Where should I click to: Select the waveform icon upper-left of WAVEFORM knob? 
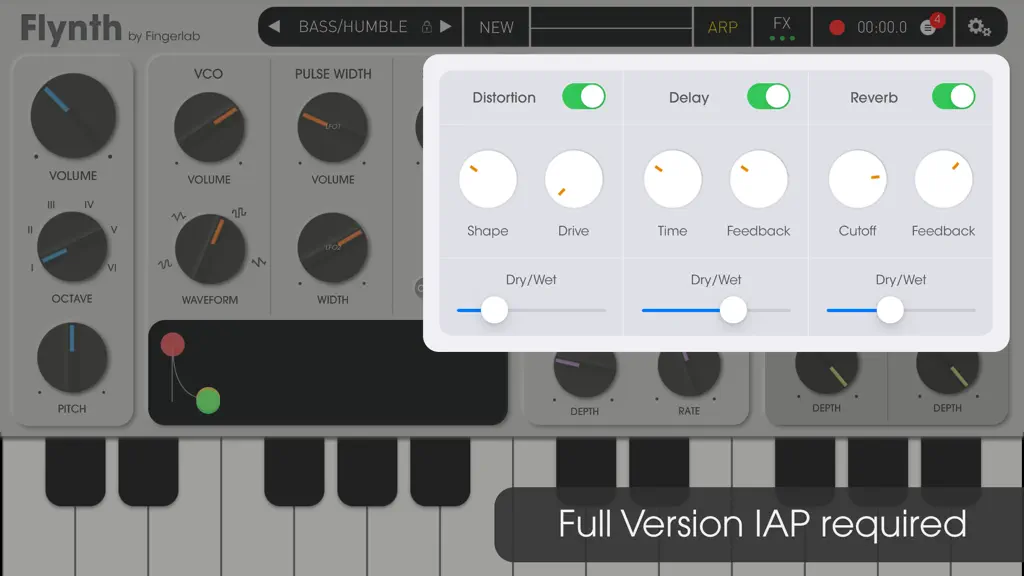coord(178,216)
